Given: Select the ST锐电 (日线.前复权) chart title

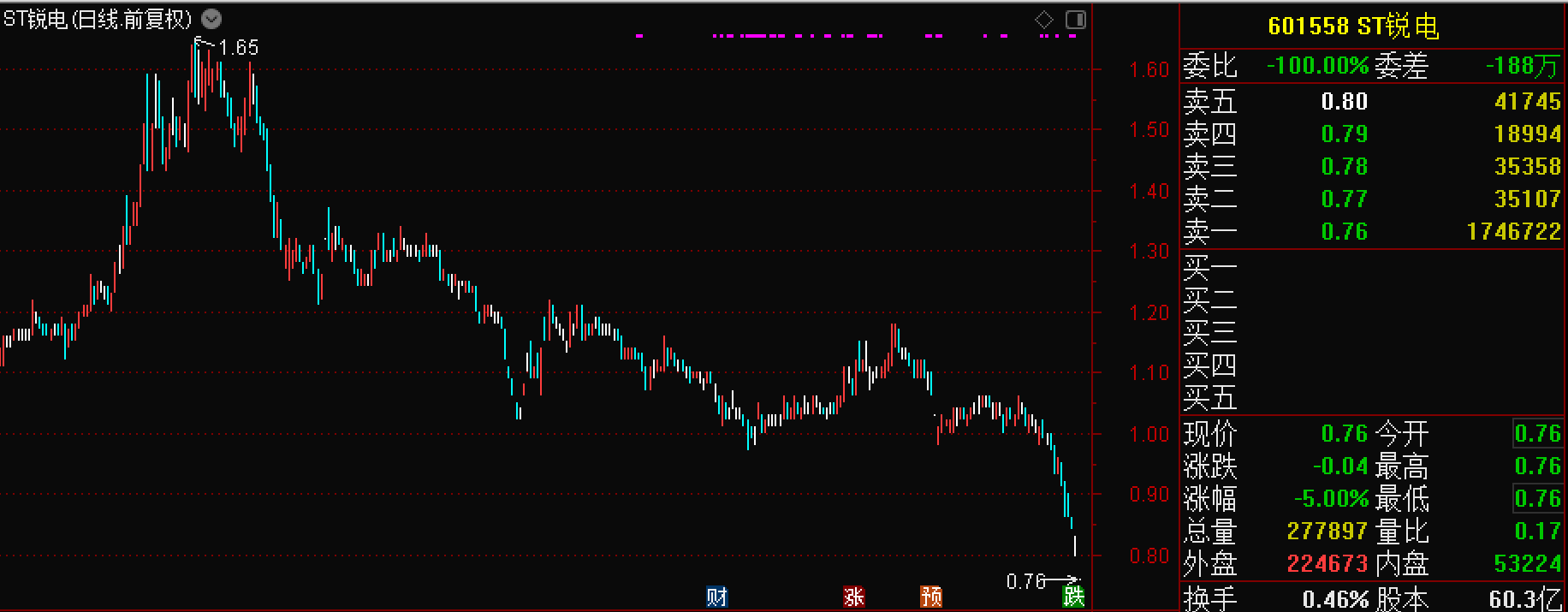Looking at the screenshot, I should click(x=98, y=19).
